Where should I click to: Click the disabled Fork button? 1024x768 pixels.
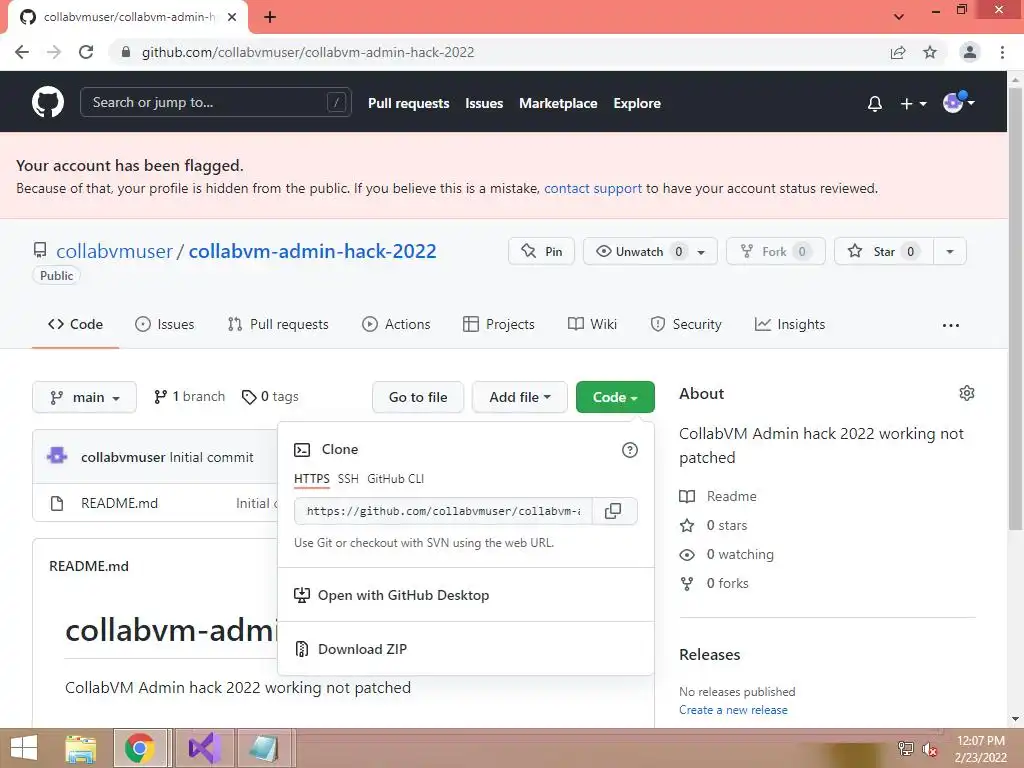(x=776, y=251)
